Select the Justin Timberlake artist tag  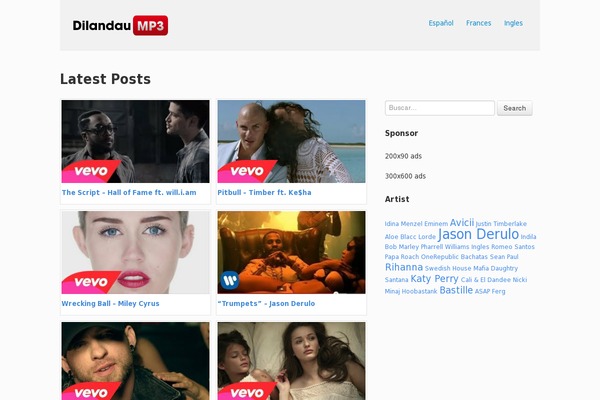coord(501,224)
